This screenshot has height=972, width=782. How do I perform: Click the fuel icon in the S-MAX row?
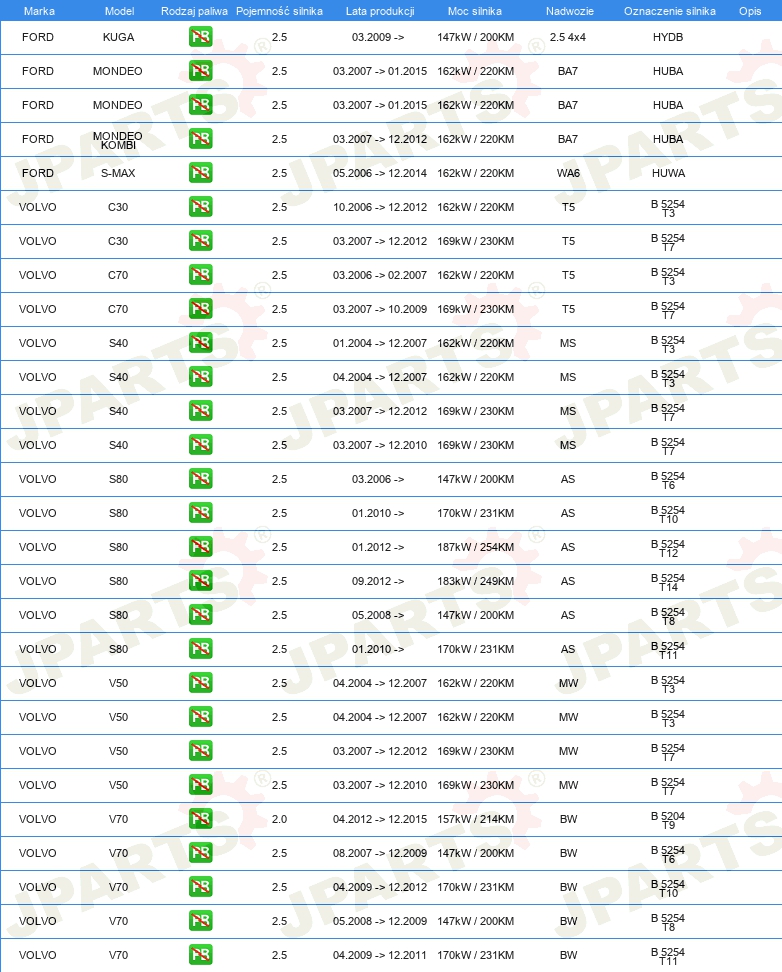(200, 173)
